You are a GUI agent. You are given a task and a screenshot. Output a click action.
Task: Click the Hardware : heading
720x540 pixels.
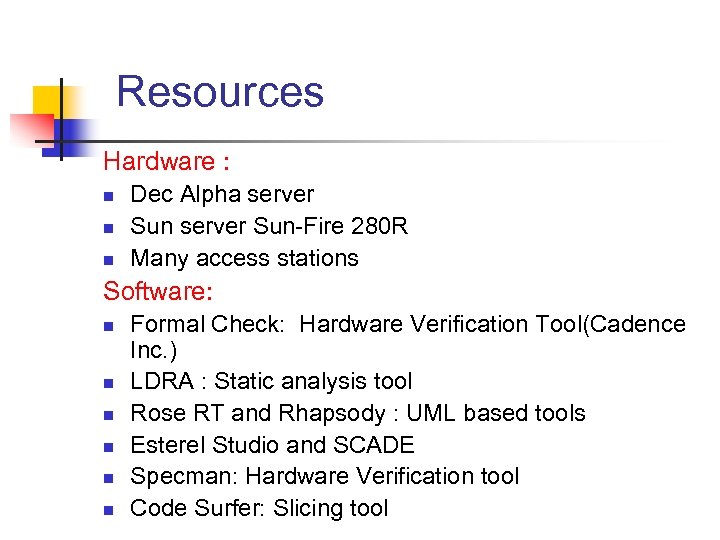(x=166, y=161)
